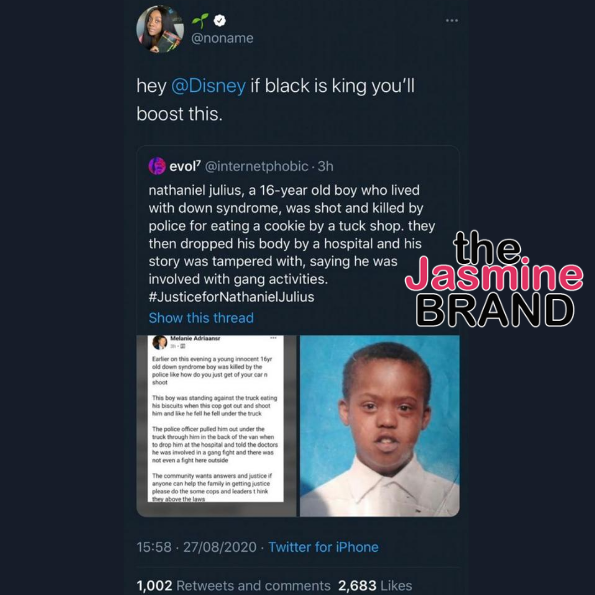Open the @Disney mention link
This screenshot has width=595, height=595.
coord(208,86)
